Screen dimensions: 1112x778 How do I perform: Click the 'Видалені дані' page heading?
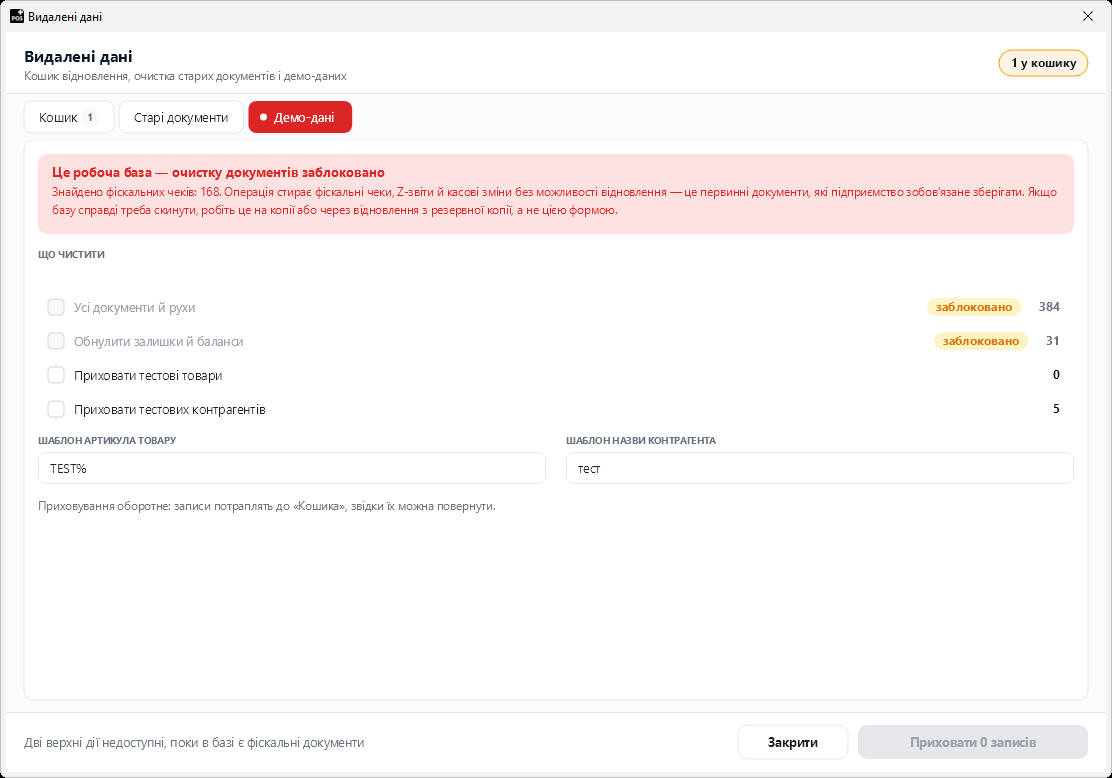79,57
